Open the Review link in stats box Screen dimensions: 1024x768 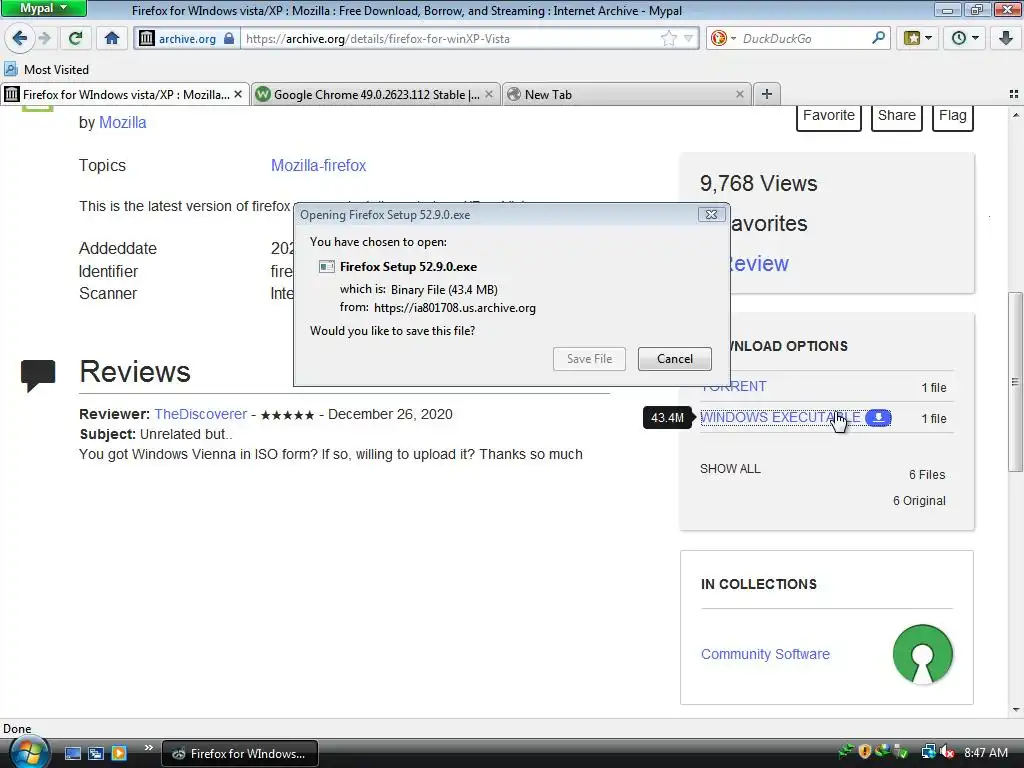pos(760,264)
